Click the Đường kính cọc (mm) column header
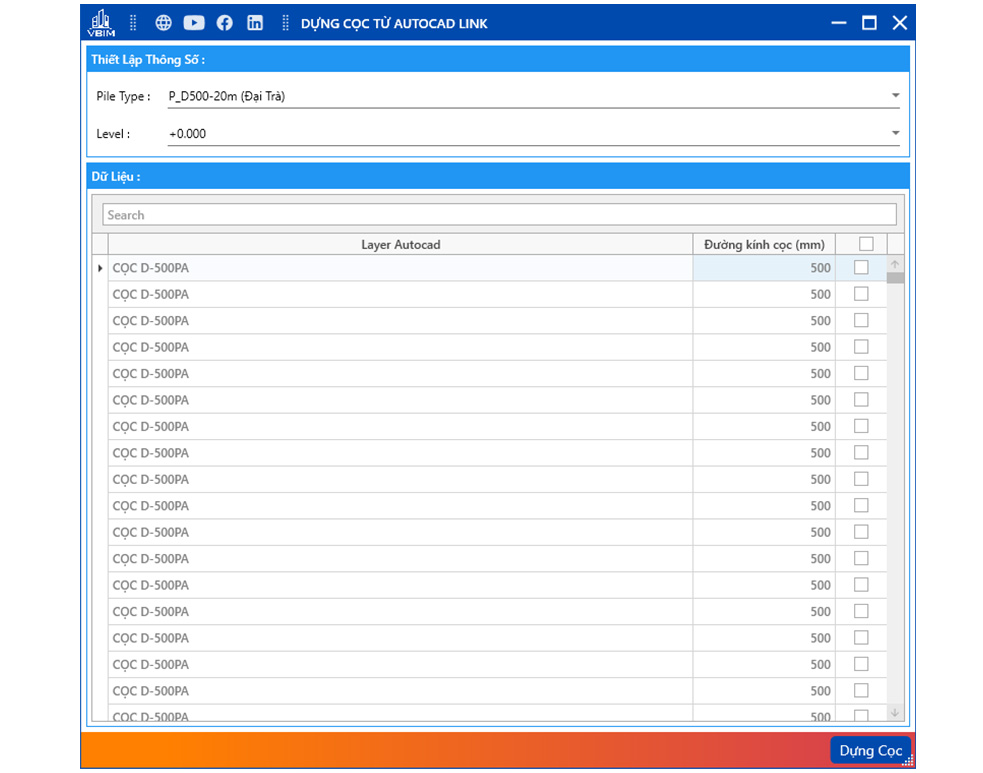Screen dimensions: 983x773 764,245
